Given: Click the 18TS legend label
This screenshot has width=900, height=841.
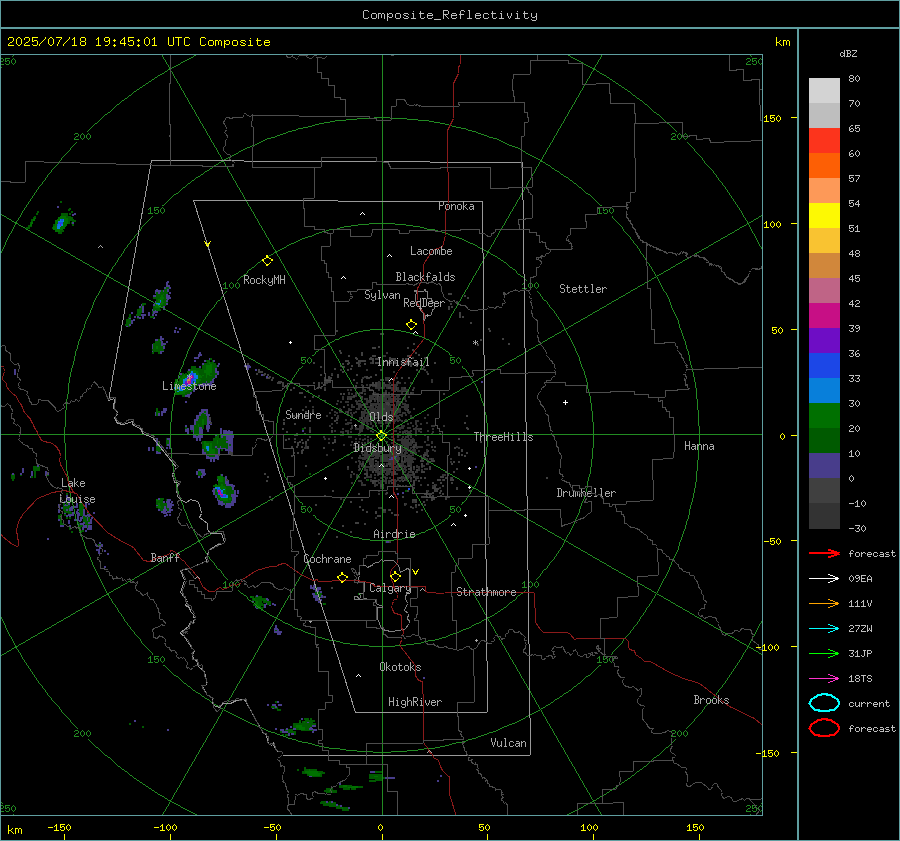Looking at the screenshot, I should pos(860,679).
